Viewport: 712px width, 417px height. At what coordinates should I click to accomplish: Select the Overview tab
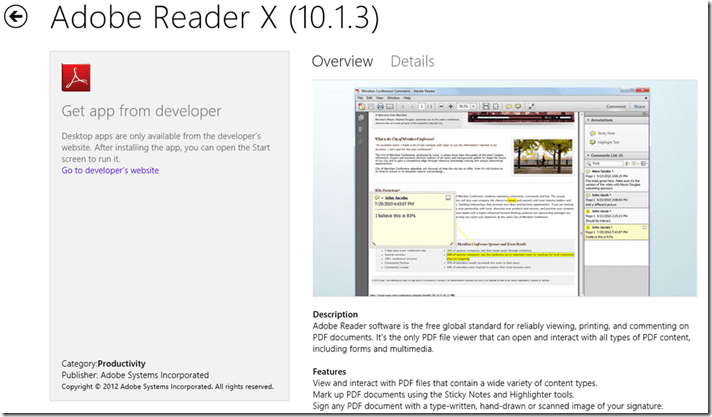[342, 62]
